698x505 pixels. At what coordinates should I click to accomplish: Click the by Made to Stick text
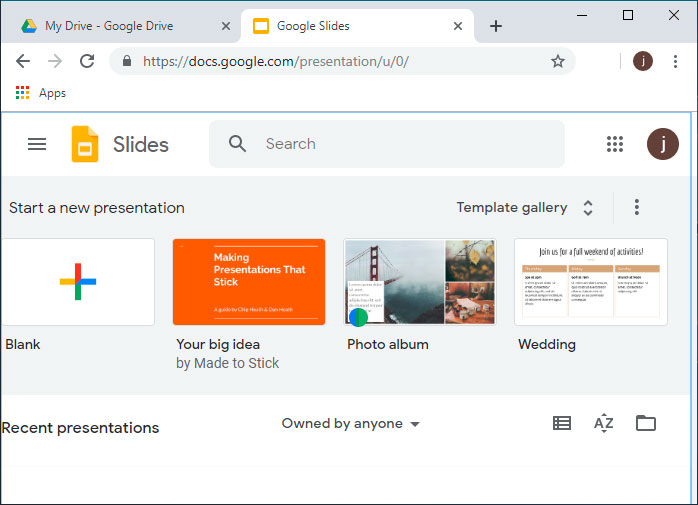227,363
